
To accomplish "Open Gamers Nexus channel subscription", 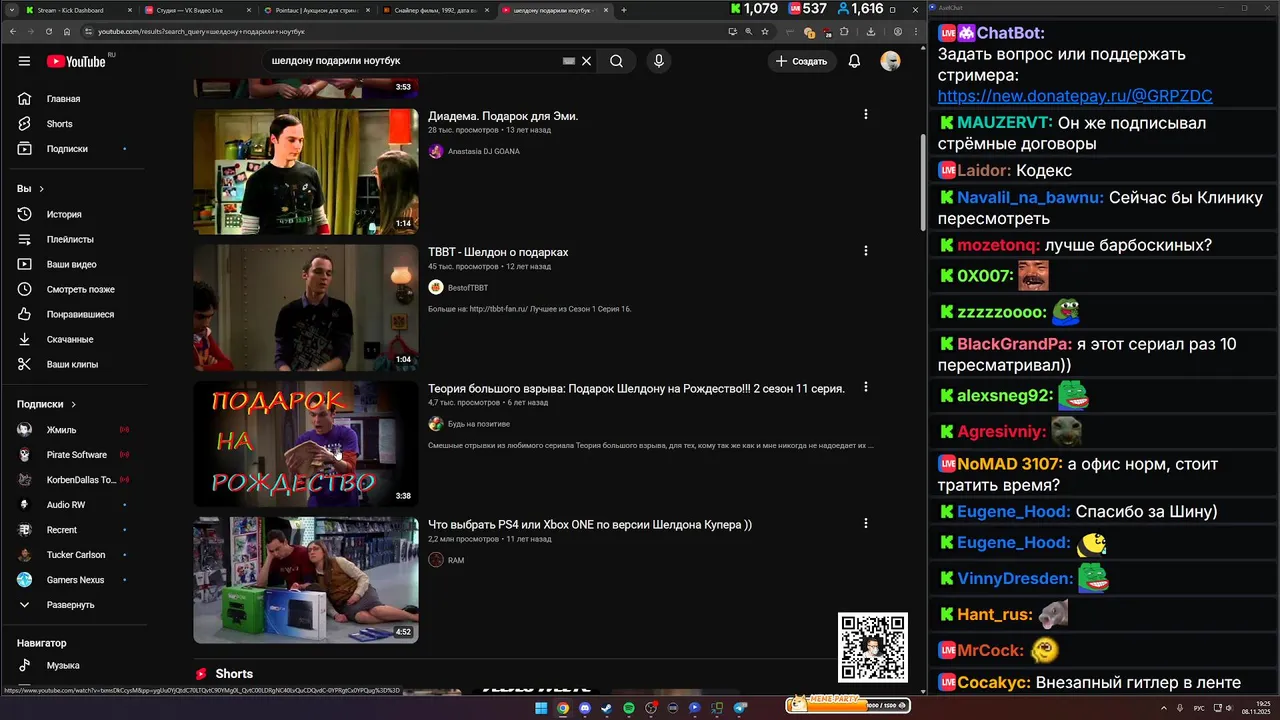I will click(75, 580).
